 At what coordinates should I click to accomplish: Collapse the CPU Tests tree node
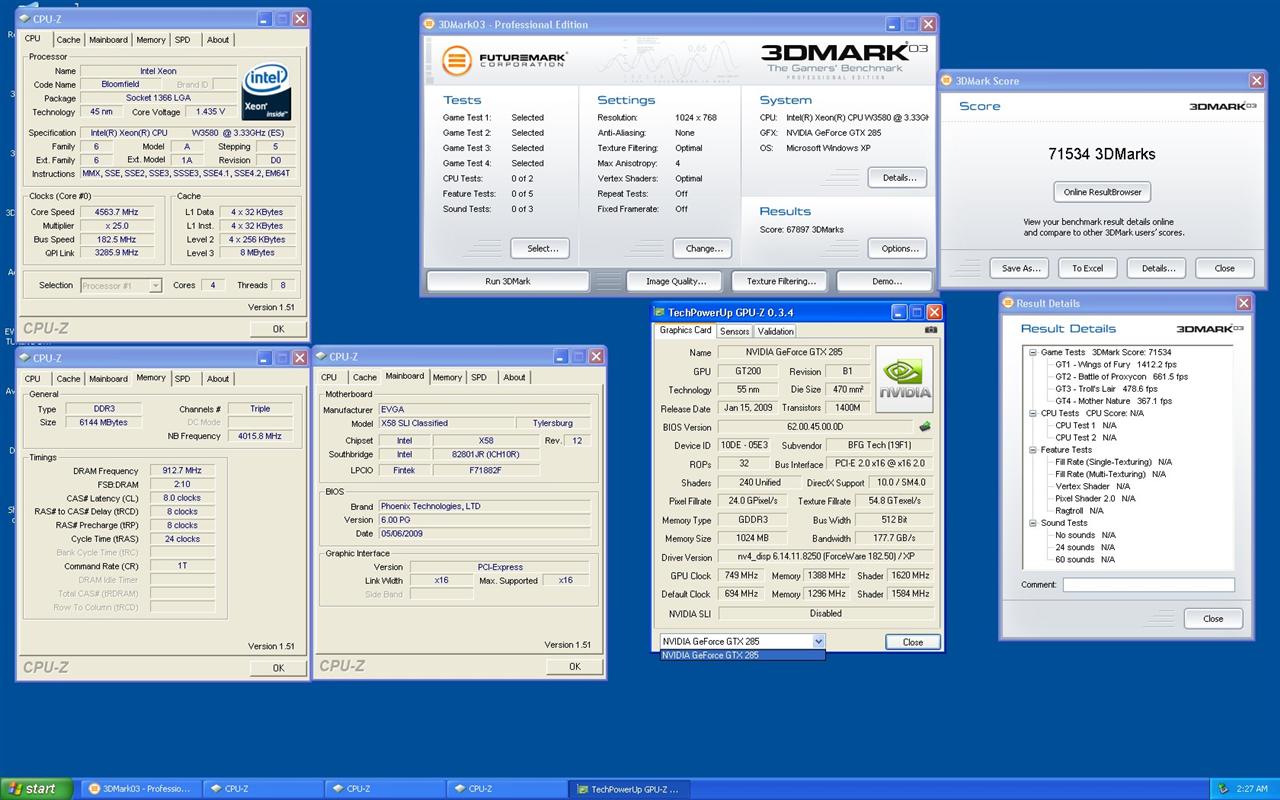[x=1031, y=414]
